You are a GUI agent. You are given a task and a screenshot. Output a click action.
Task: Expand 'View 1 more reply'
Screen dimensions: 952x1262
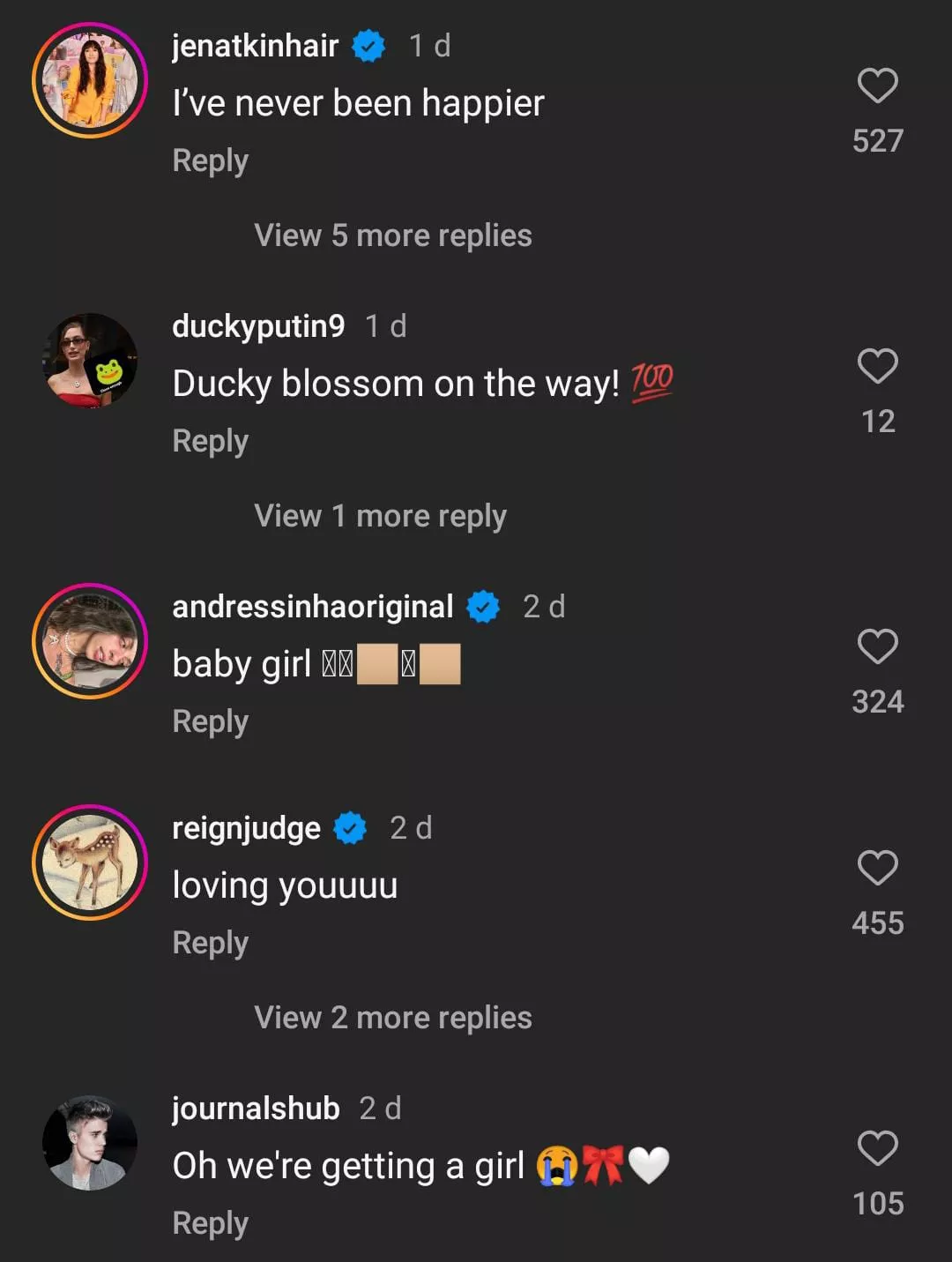380,516
